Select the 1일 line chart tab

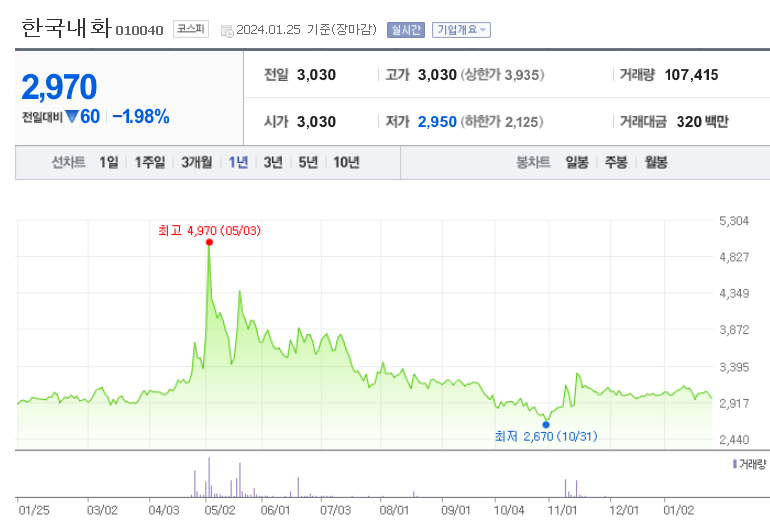[x=109, y=162]
